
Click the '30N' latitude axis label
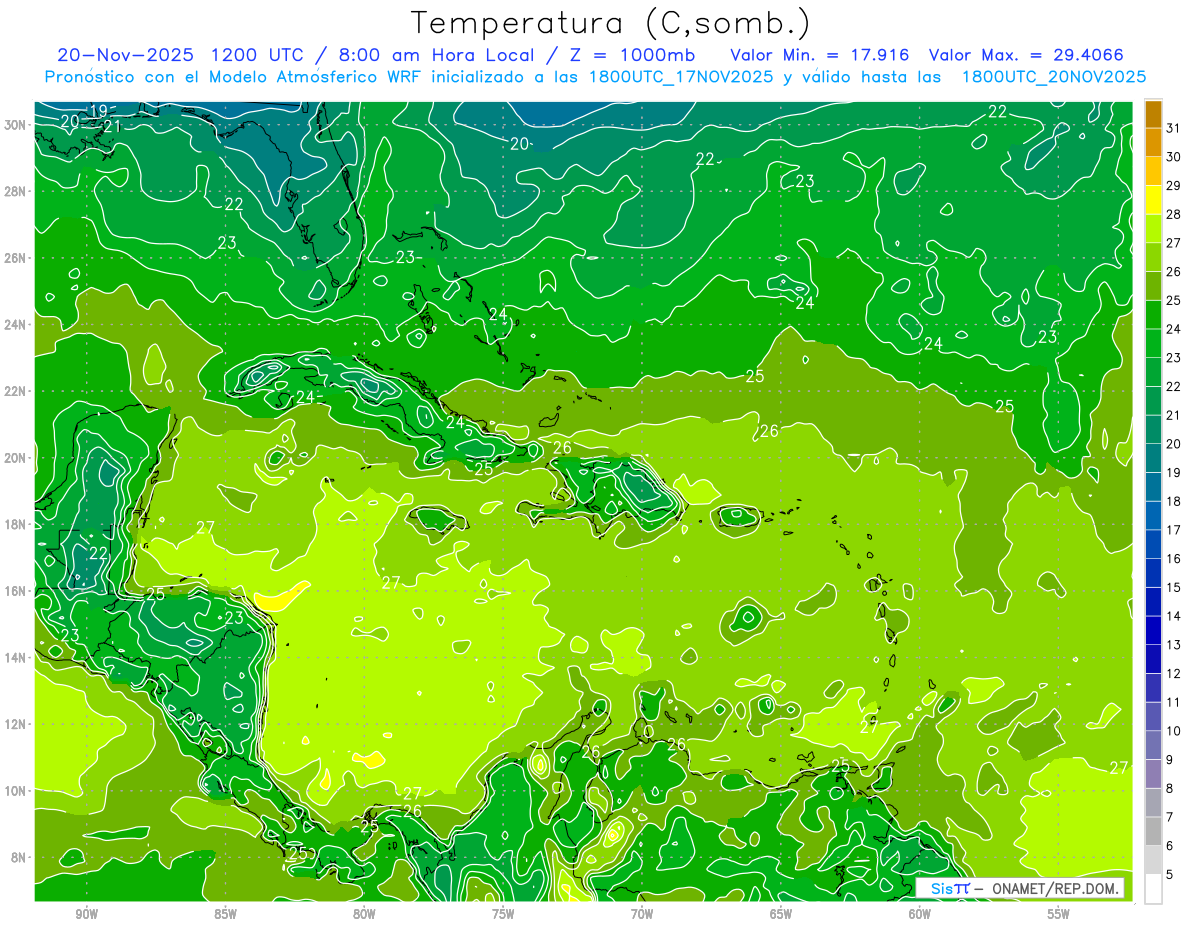15,124
